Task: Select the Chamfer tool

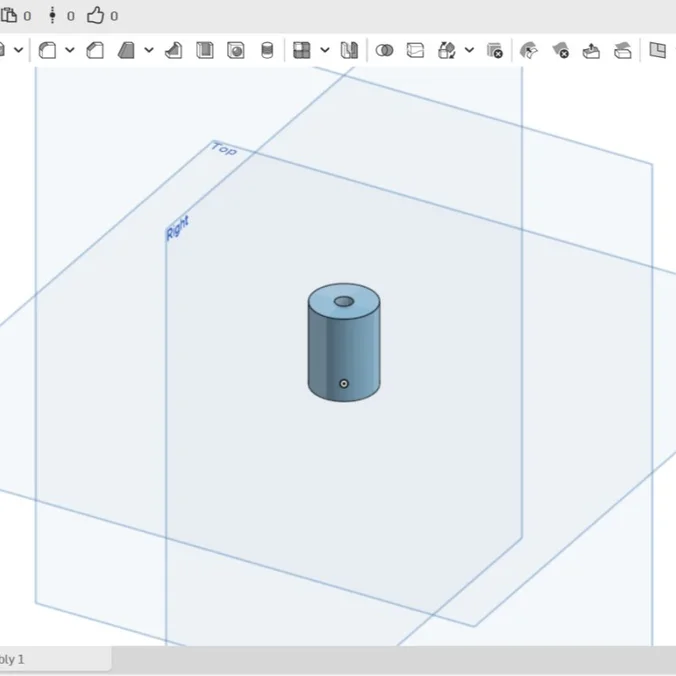Action: click(x=95, y=50)
